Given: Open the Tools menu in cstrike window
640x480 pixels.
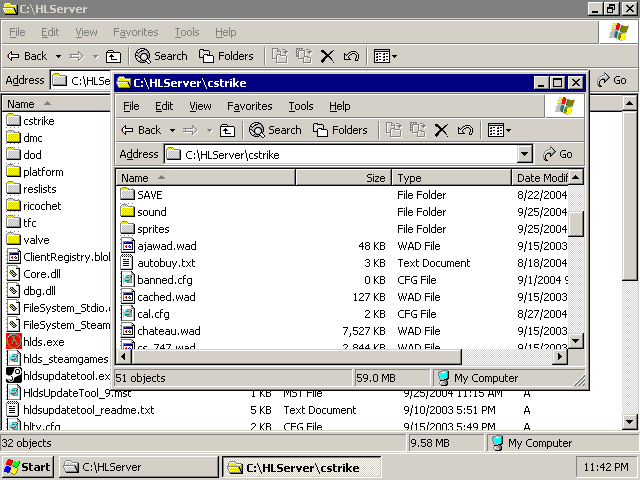Looking at the screenshot, I should click(x=300, y=106).
